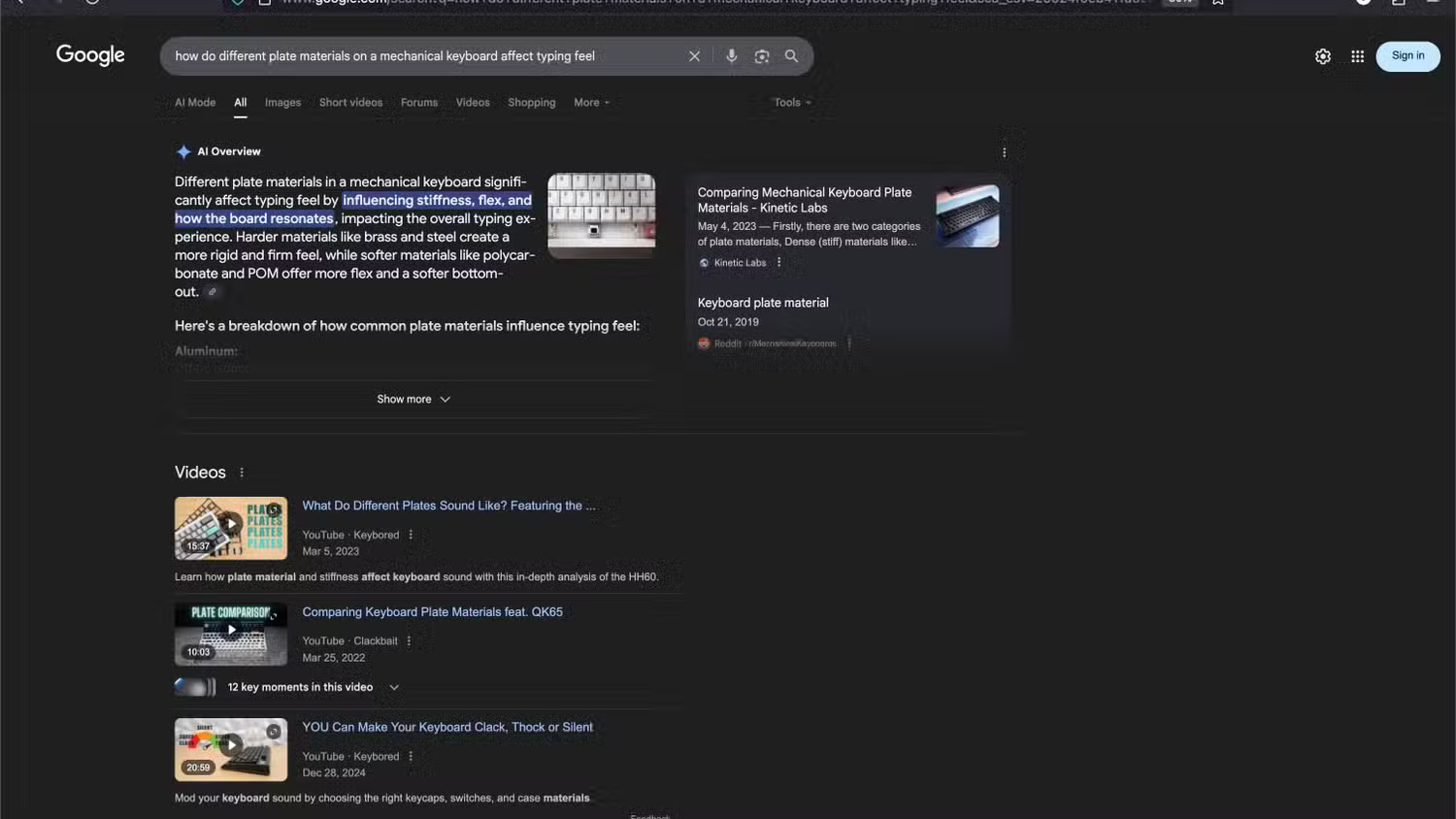Click the Kinetic Labs article thumbnail
Image resolution: width=1456 pixels, height=819 pixels.
967,214
